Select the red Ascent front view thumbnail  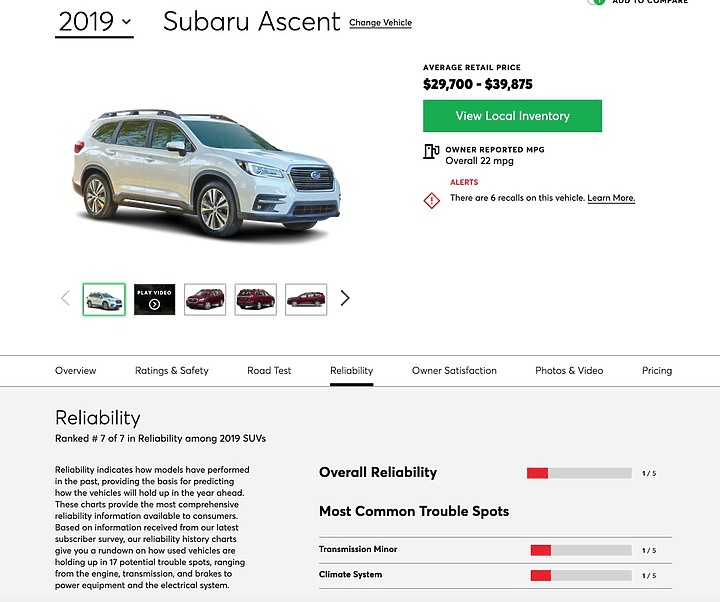click(205, 299)
